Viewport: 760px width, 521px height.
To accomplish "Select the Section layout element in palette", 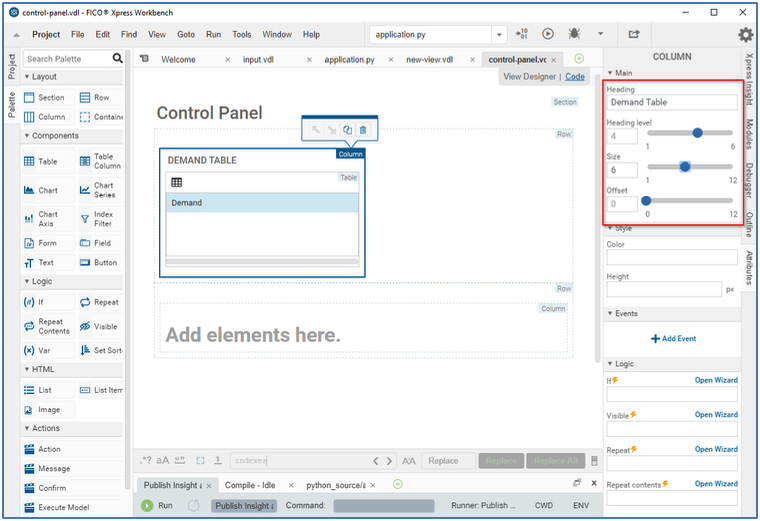I will tap(48, 97).
